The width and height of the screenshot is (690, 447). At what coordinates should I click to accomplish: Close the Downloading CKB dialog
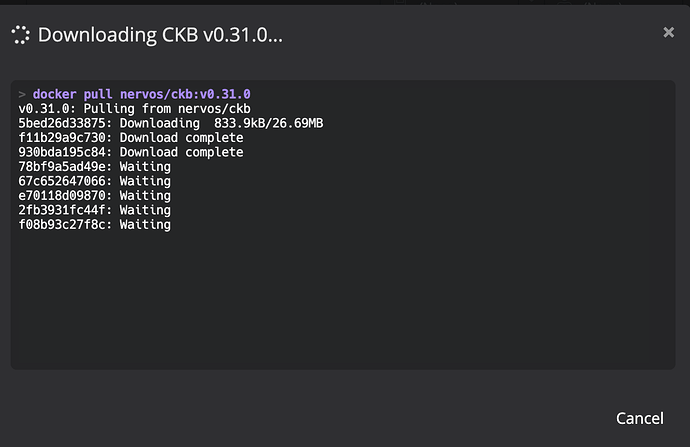(x=668, y=32)
